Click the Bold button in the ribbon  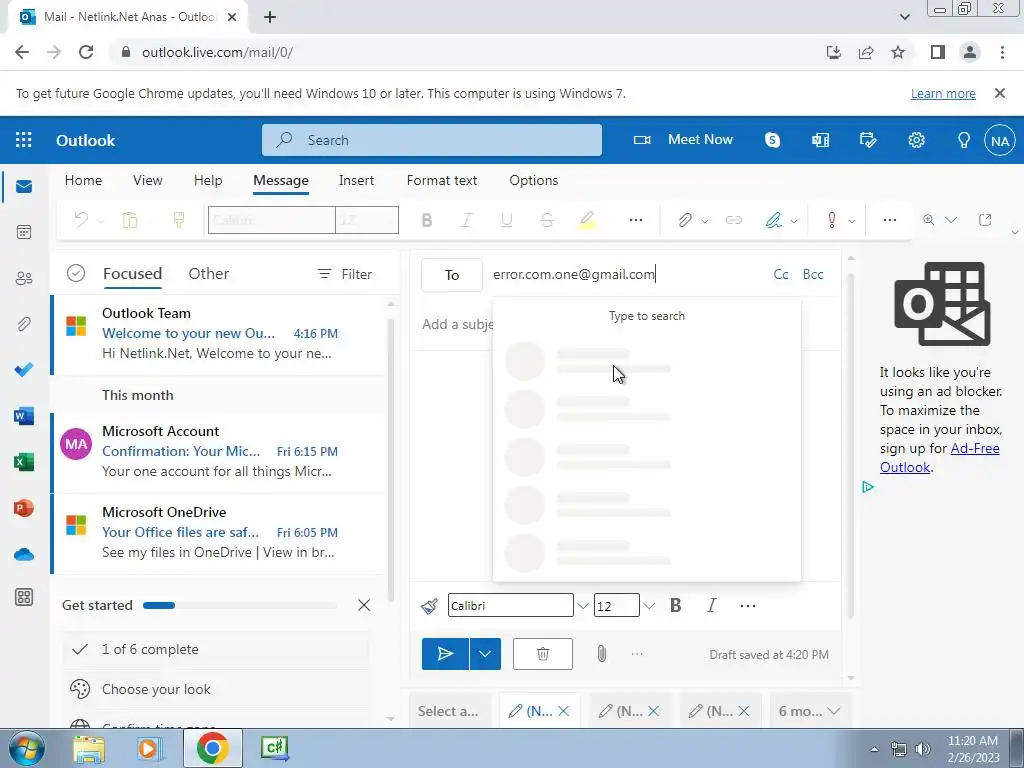click(426, 220)
